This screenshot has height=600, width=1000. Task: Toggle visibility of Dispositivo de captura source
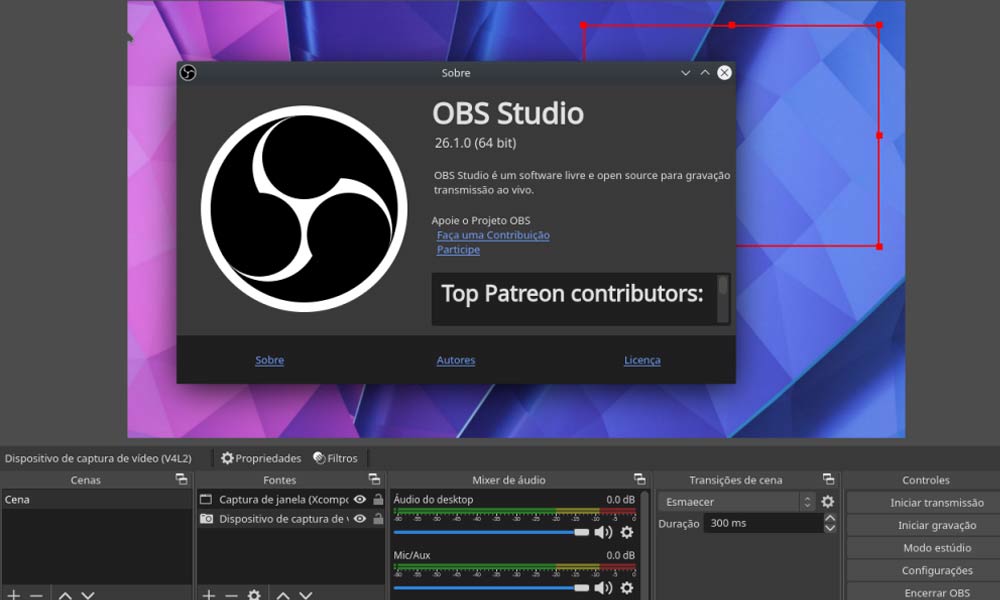click(x=360, y=519)
